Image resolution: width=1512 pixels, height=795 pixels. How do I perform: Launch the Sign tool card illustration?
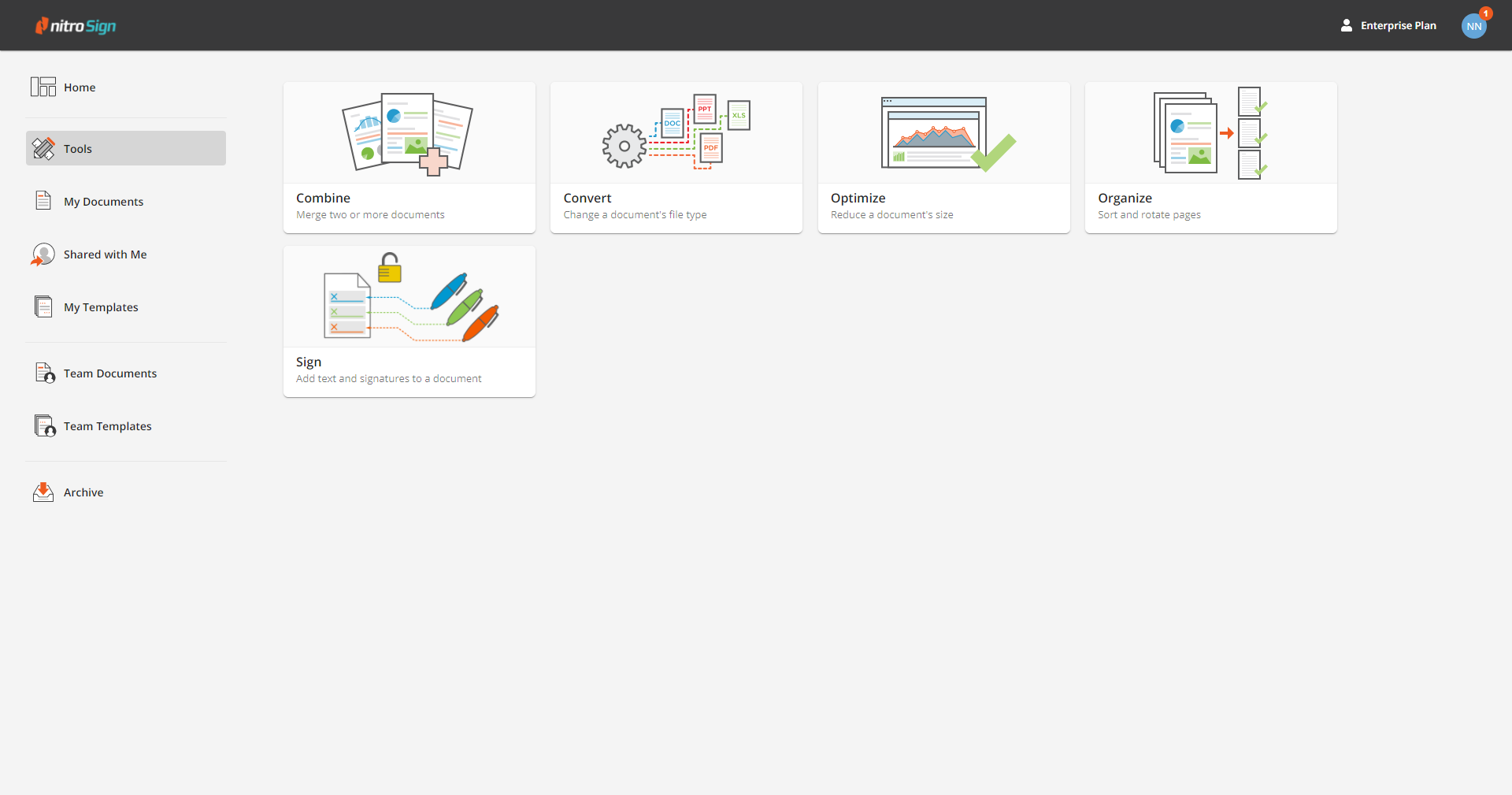(410, 298)
